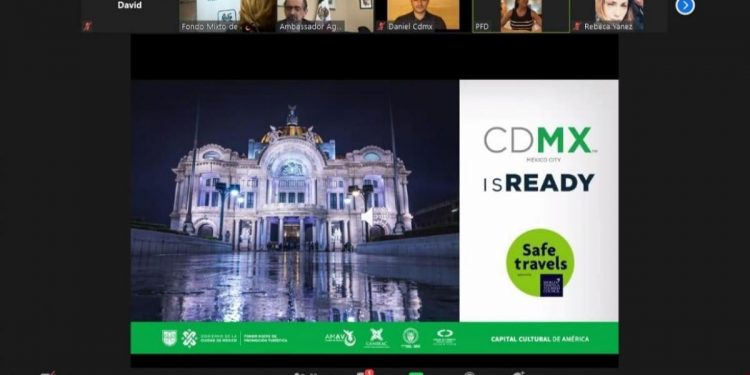This screenshot has height=375, width=750.
Task: Click the Mexico City shield logo in the footer
Action: coord(169,337)
